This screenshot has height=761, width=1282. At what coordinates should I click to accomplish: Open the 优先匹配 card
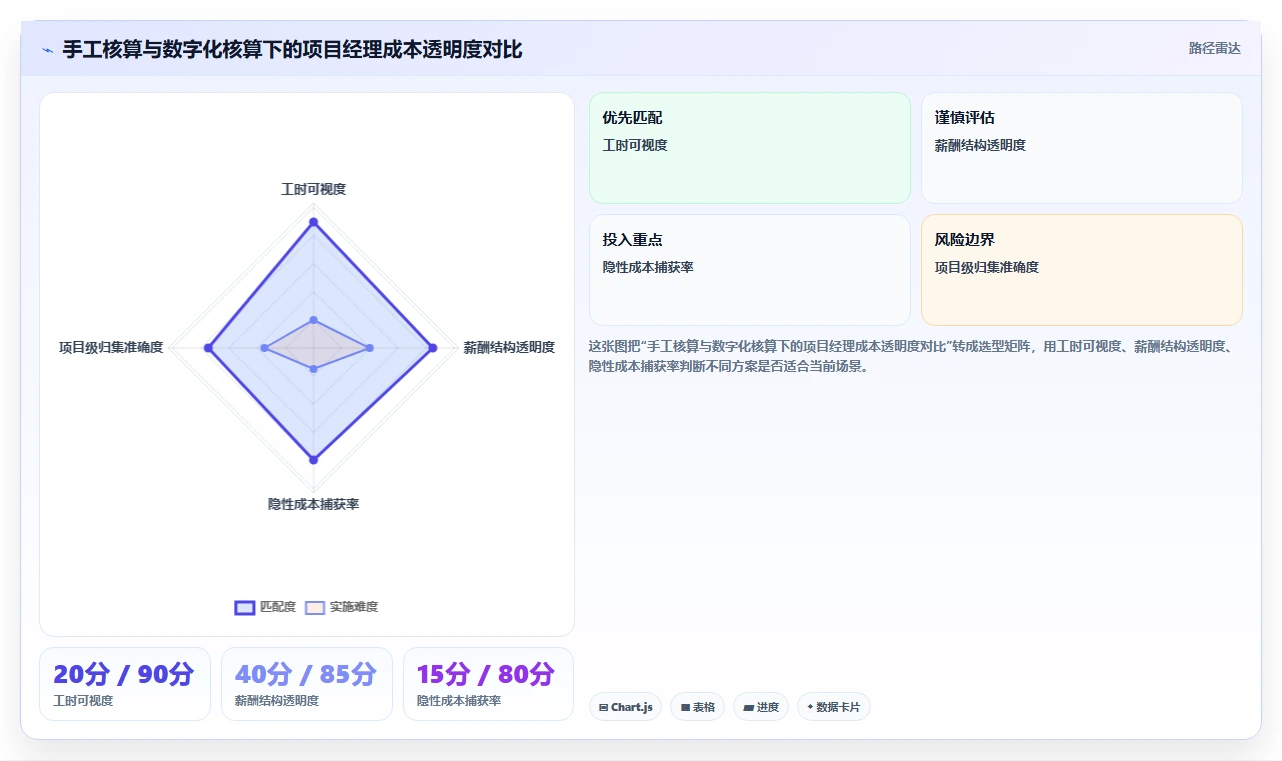click(749, 148)
